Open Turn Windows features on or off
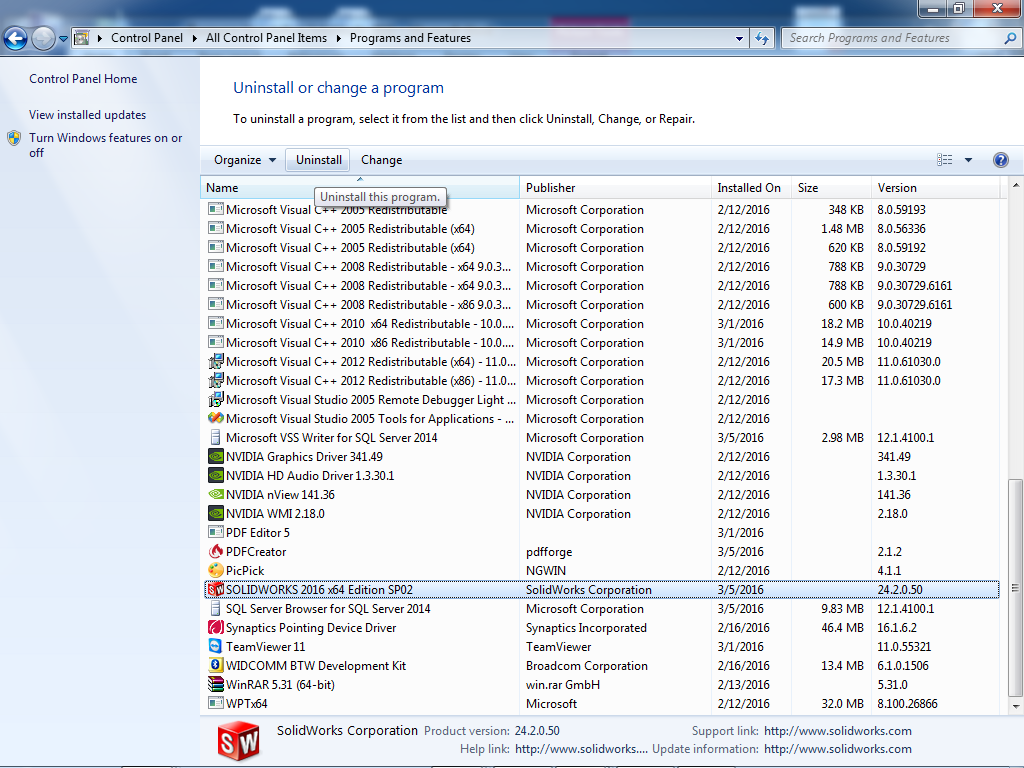 click(x=106, y=145)
